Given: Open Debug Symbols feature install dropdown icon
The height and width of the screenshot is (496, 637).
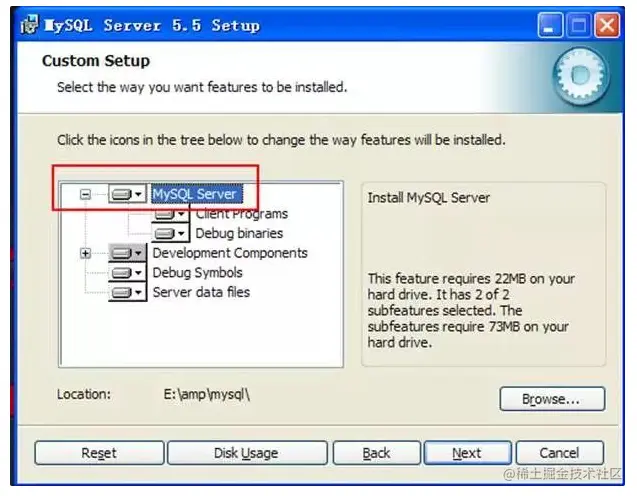Looking at the screenshot, I should tap(127, 273).
